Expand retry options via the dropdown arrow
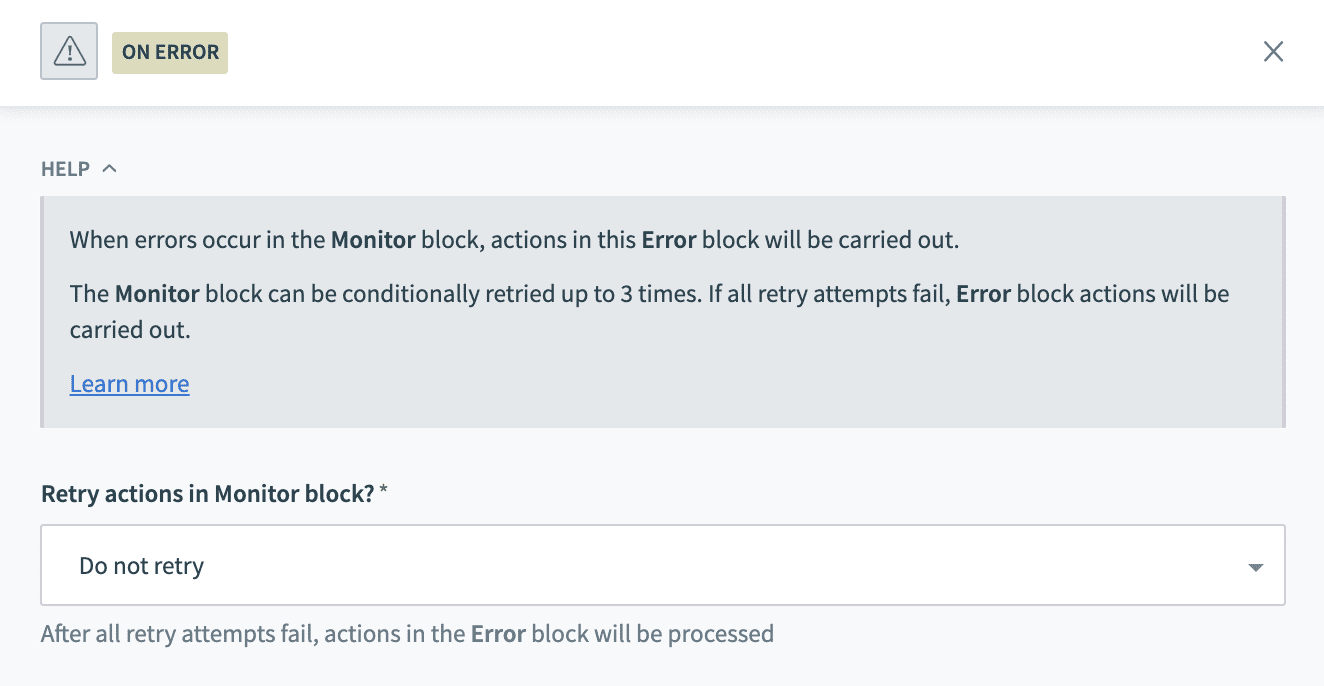Screen dimensions: 1324x686 coord(1255,565)
